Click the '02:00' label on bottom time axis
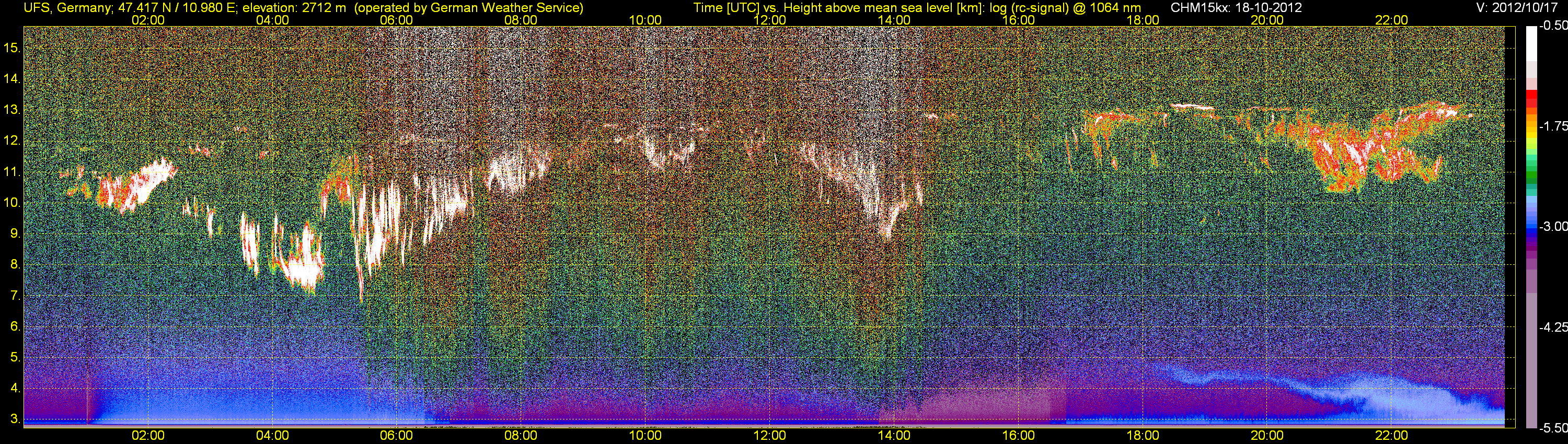The width and height of the screenshot is (1568, 444). tap(148, 436)
